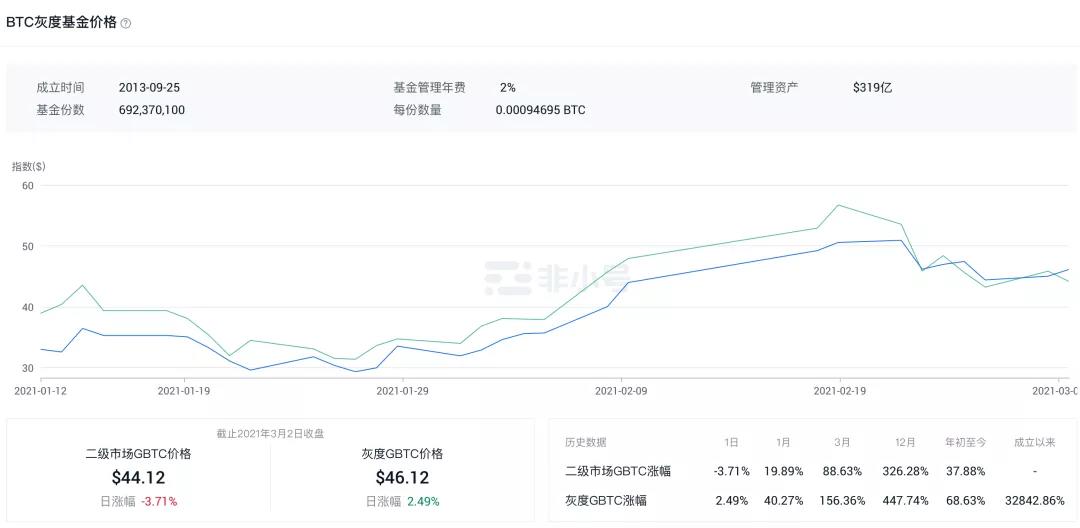Click the table cell 37.88%

pos(966,472)
